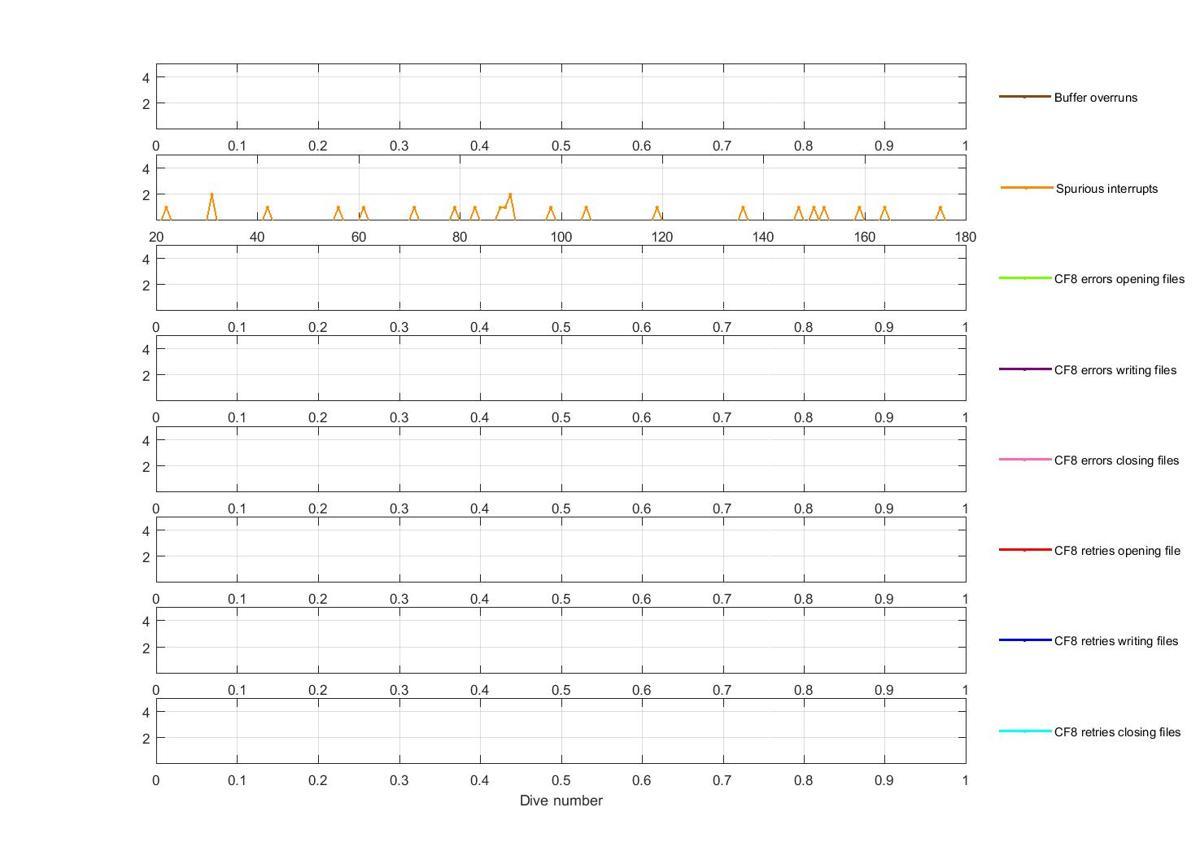Screen dimensions: 1200x859
Task: Click the purple legend line for CF8 errors writing
Action: tap(1025, 369)
